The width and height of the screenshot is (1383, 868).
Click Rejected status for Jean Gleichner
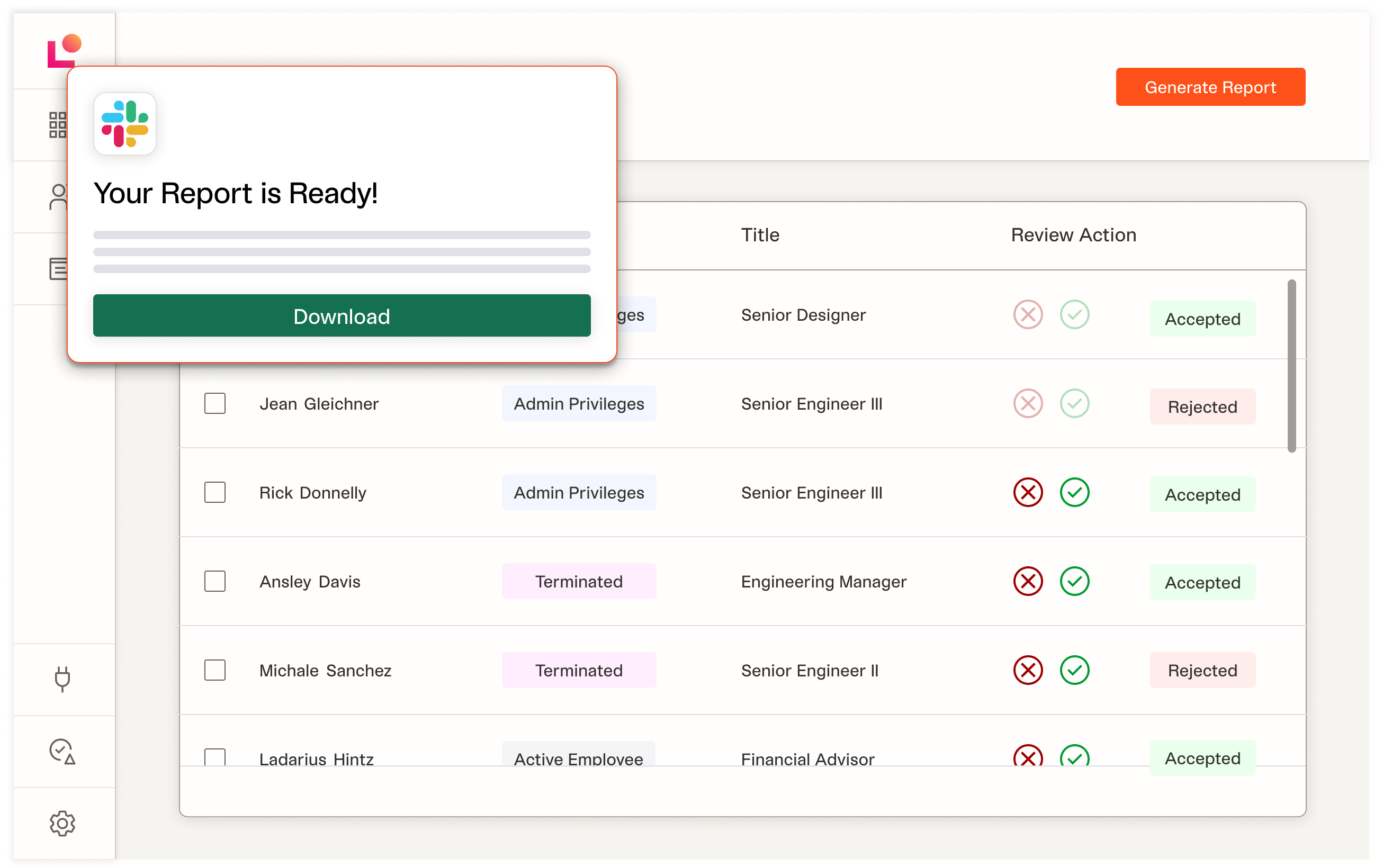(x=1202, y=407)
